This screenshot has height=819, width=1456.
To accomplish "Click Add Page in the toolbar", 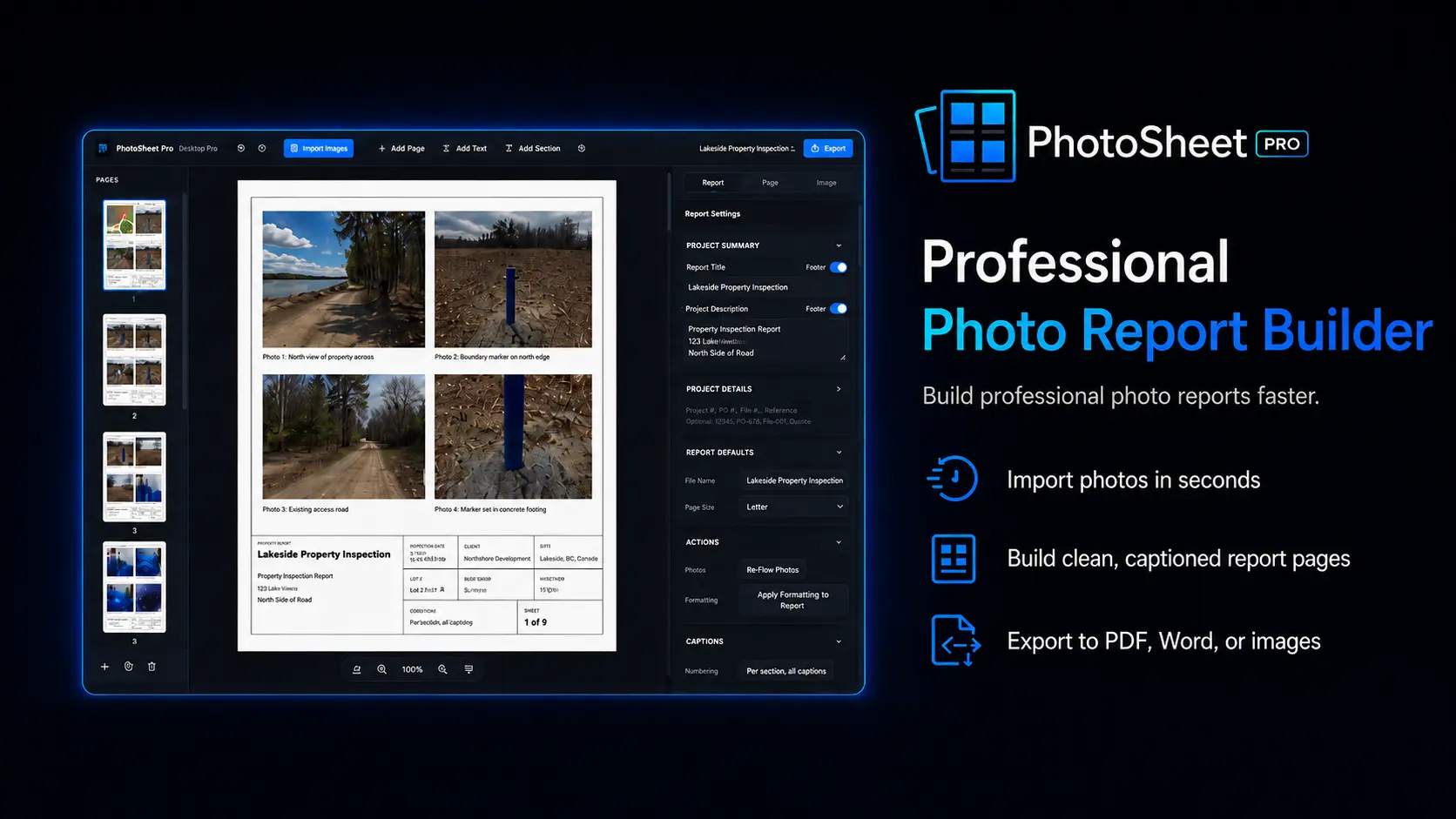I will click(x=401, y=149).
